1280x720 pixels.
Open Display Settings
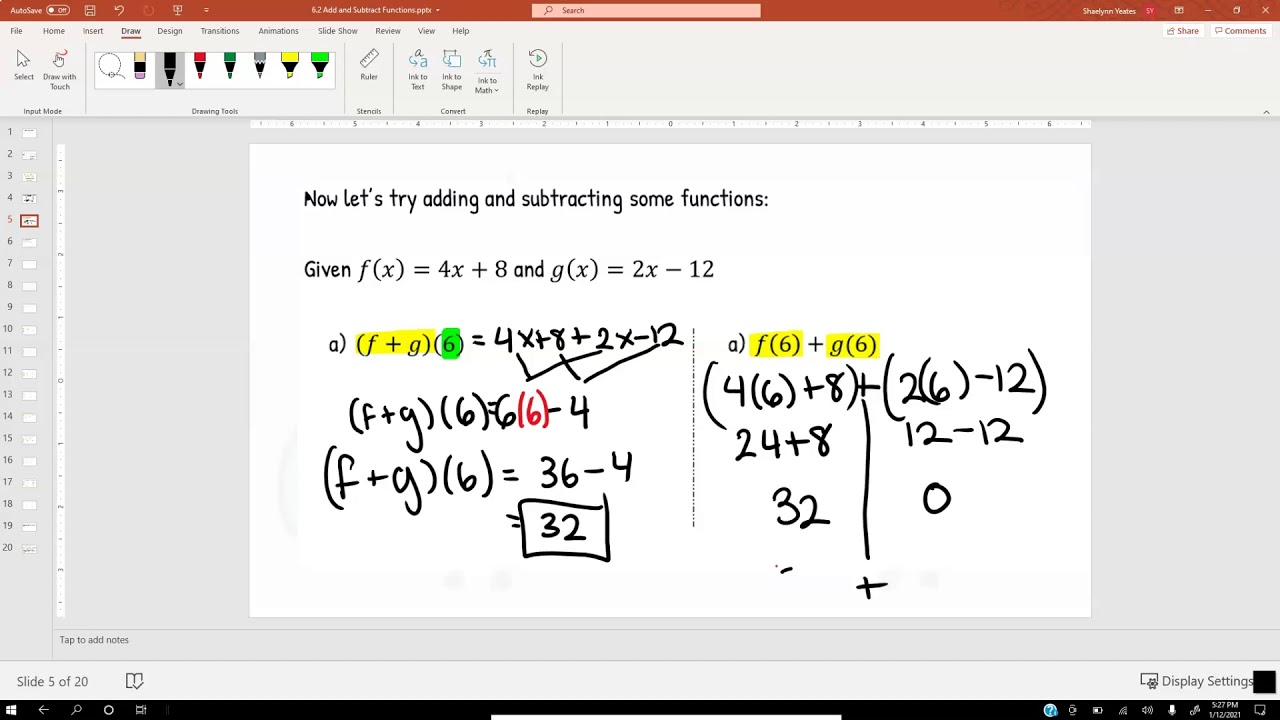pyautogui.click(x=1197, y=681)
